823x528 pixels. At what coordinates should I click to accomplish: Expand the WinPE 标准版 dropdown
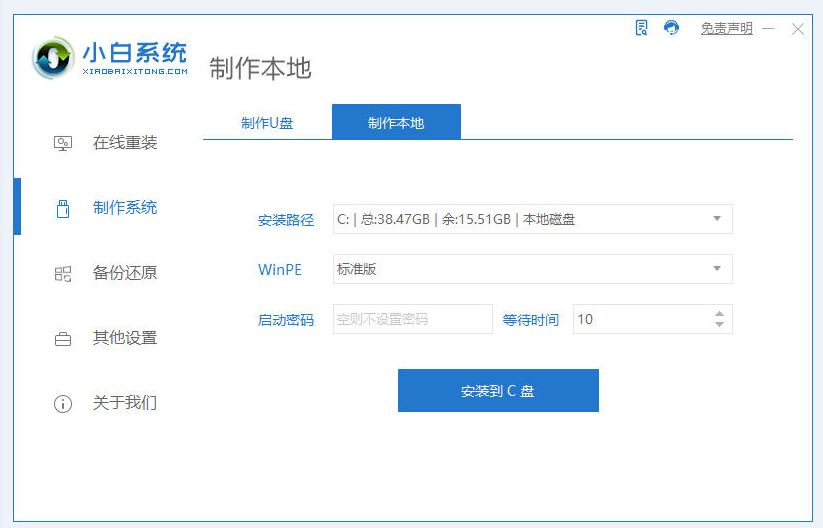(716, 269)
